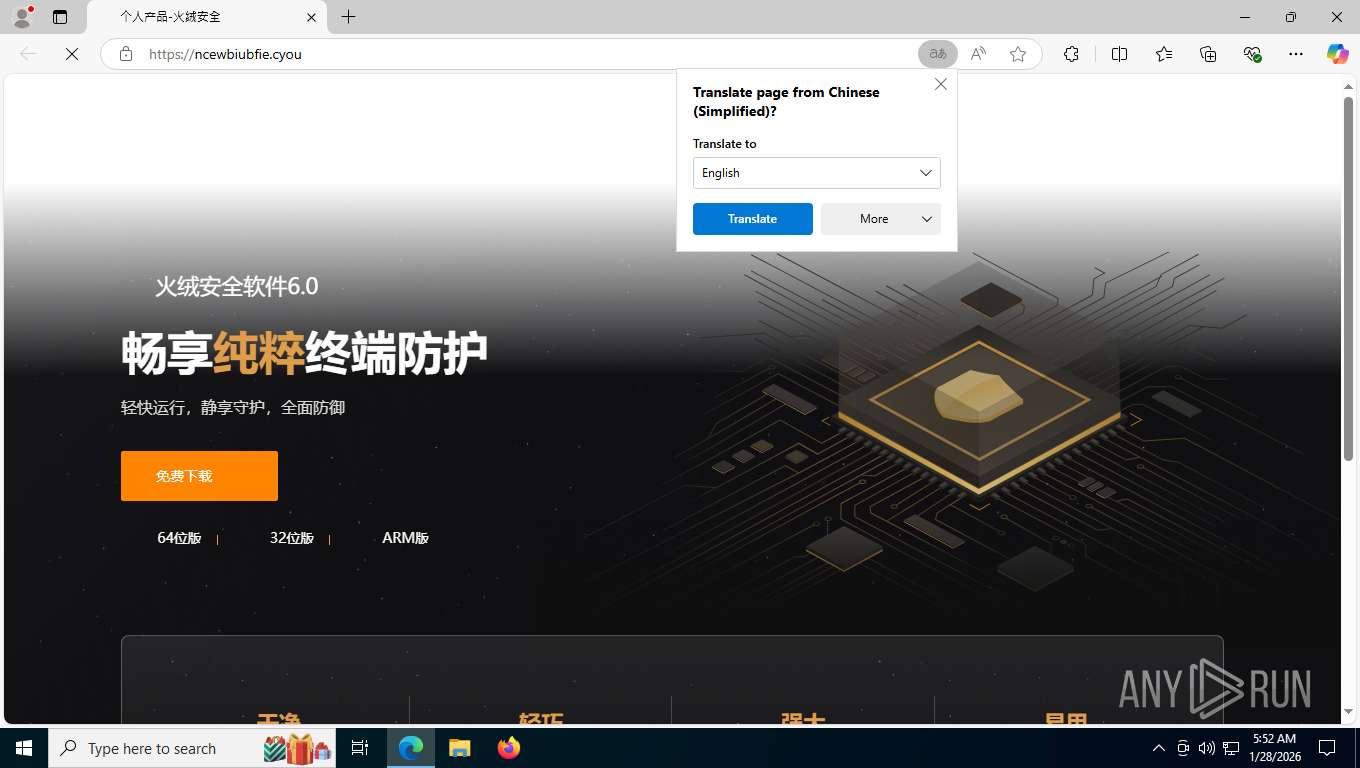Viewport: 1360px width, 768px height.
Task: Open the Meet Now tray icon
Action: click(x=1183, y=748)
